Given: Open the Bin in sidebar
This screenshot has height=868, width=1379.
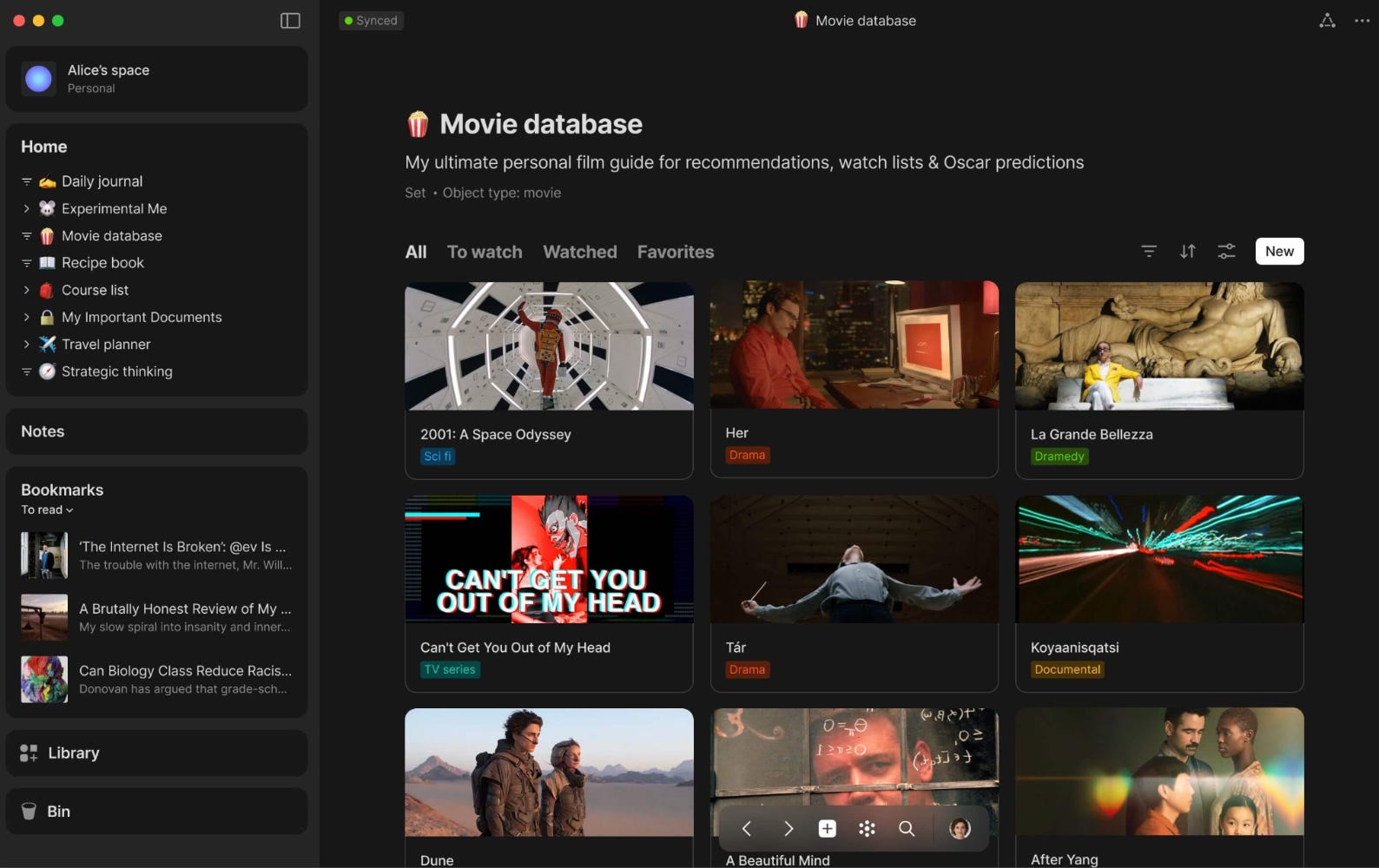Looking at the screenshot, I should [58, 812].
